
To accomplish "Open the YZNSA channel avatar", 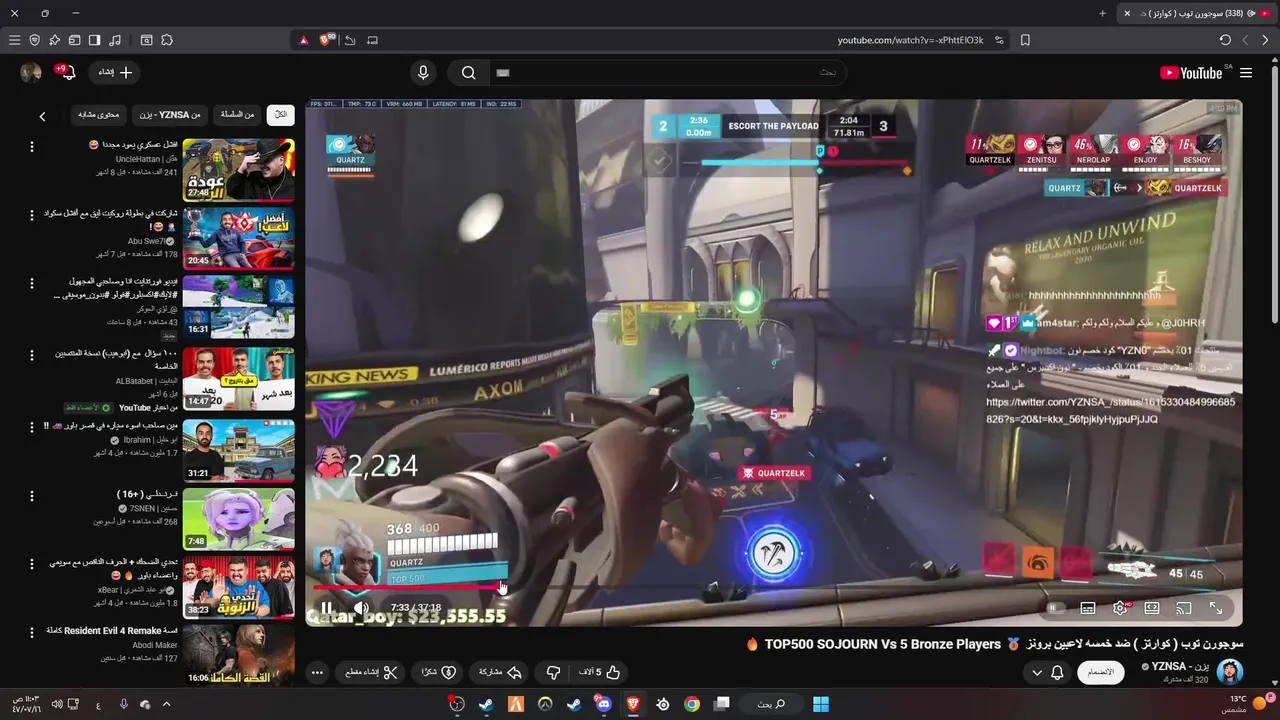I will click(1230, 671).
